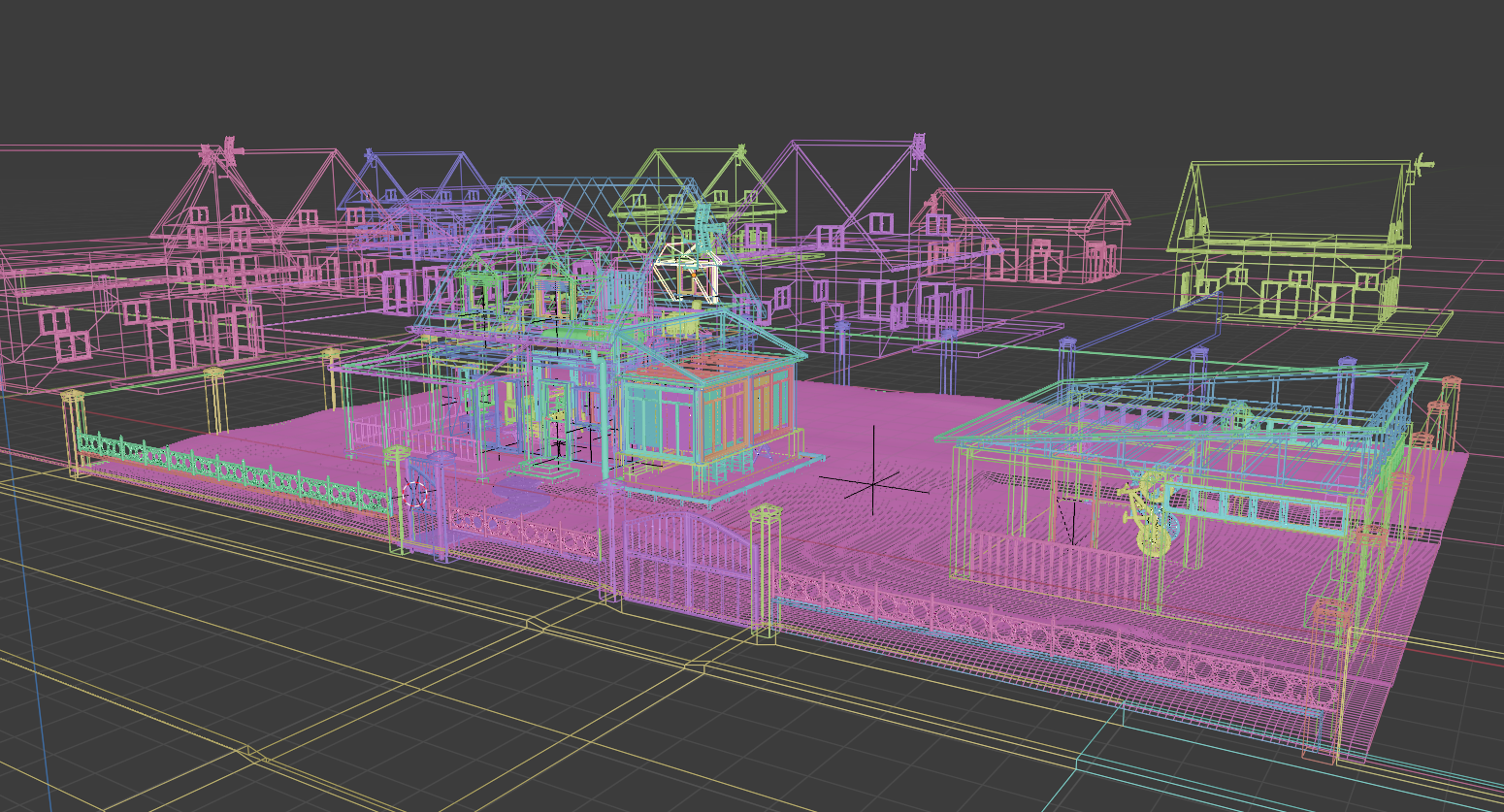The image size is (1504, 812).
Task: Click the black empty crosshair on the lawn
Action: pyautogui.click(x=872, y=479)
